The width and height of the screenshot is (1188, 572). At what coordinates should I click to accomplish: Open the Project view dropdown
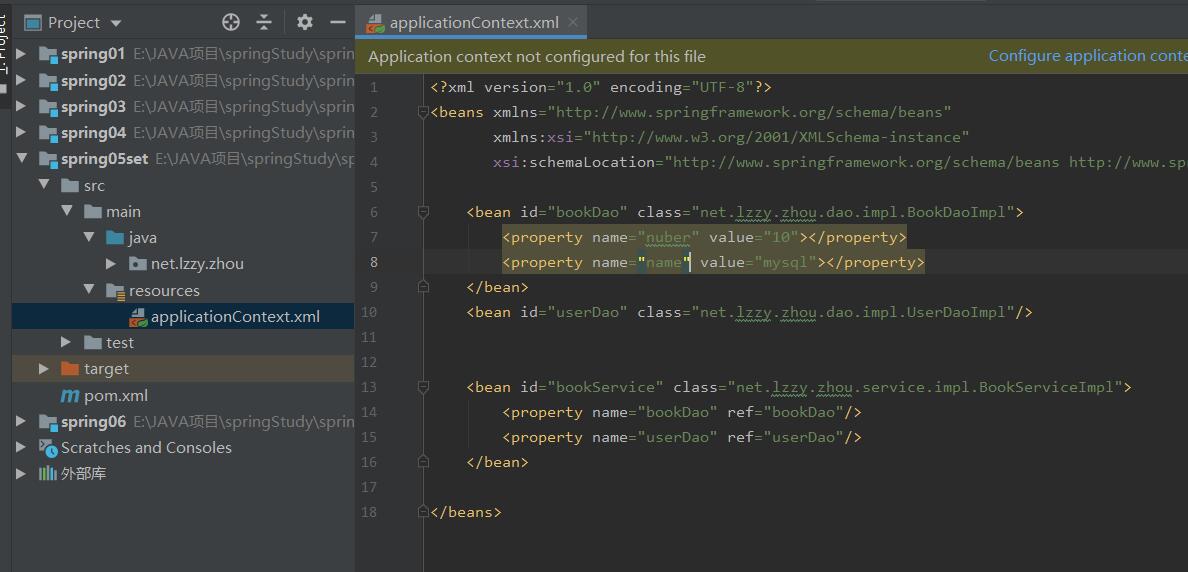pos(116,23)
